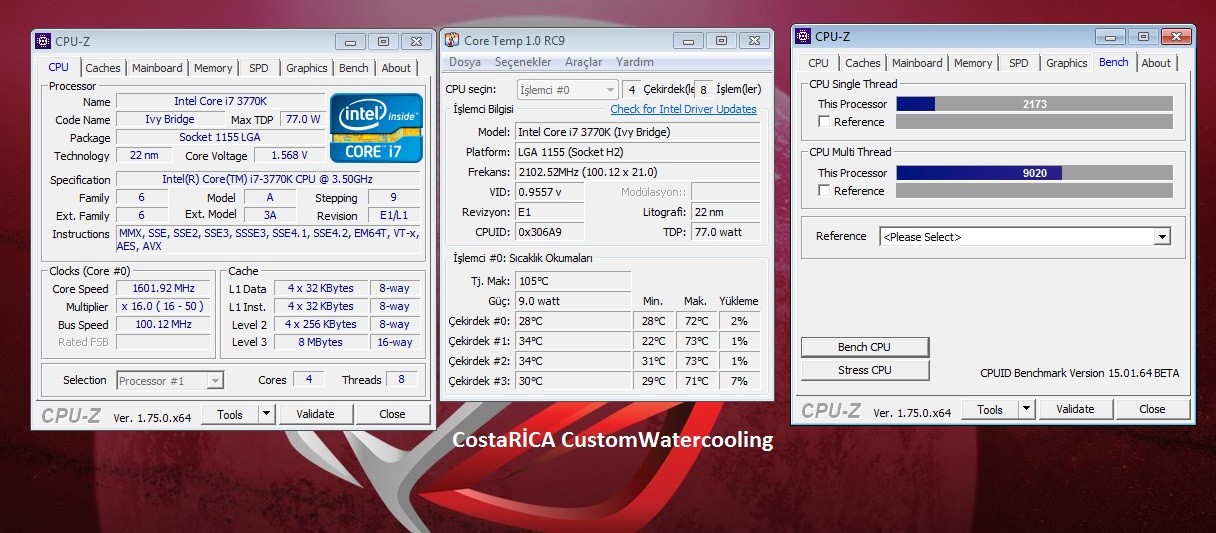This screenshot has width=1216, height=533.
Task: Click the Core Speed value 1601.92 MHz
Action: tap(164, 288)
